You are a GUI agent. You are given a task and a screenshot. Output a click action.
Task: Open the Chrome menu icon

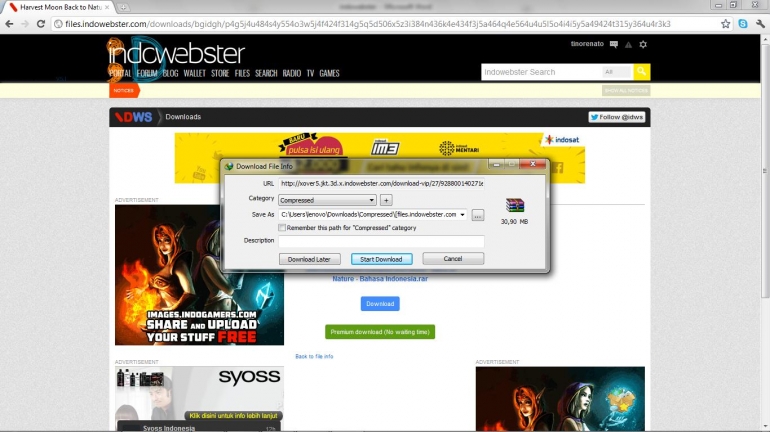click(759, 23)
